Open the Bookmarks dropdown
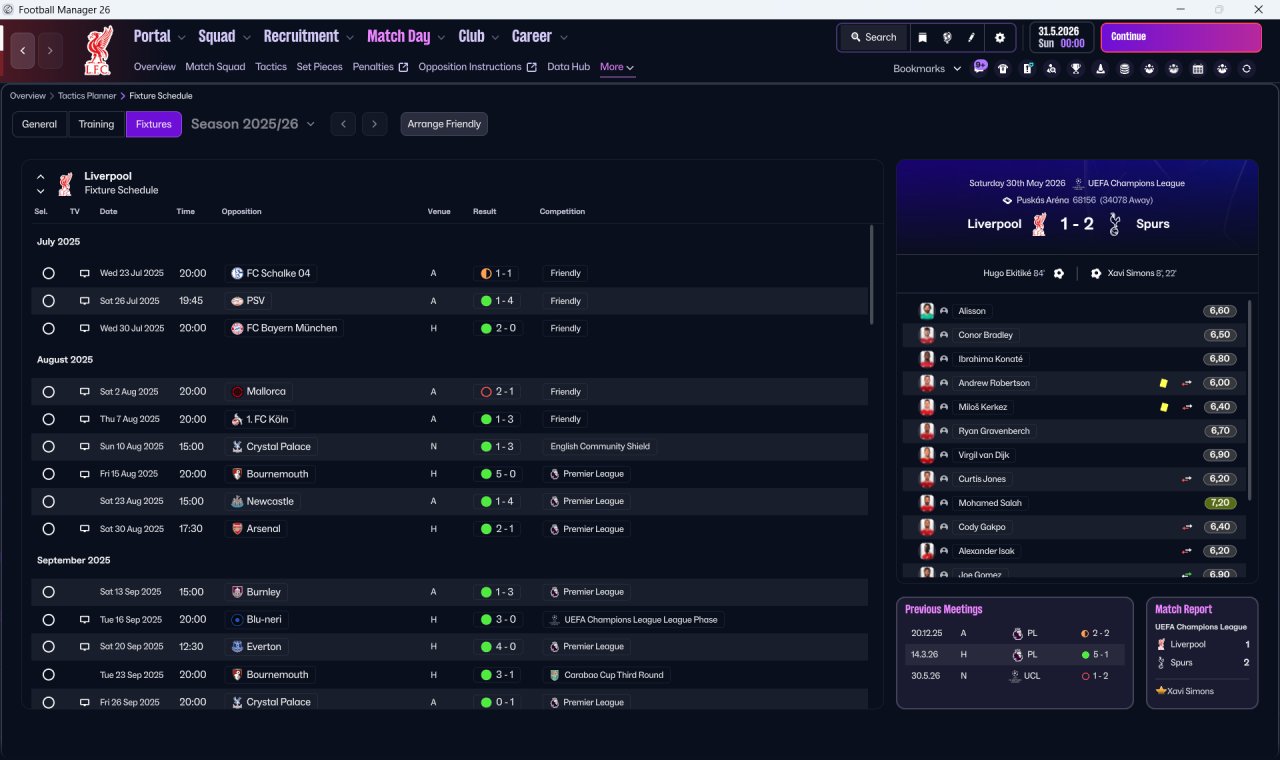 pyautogui.click(x=927, y=69)
